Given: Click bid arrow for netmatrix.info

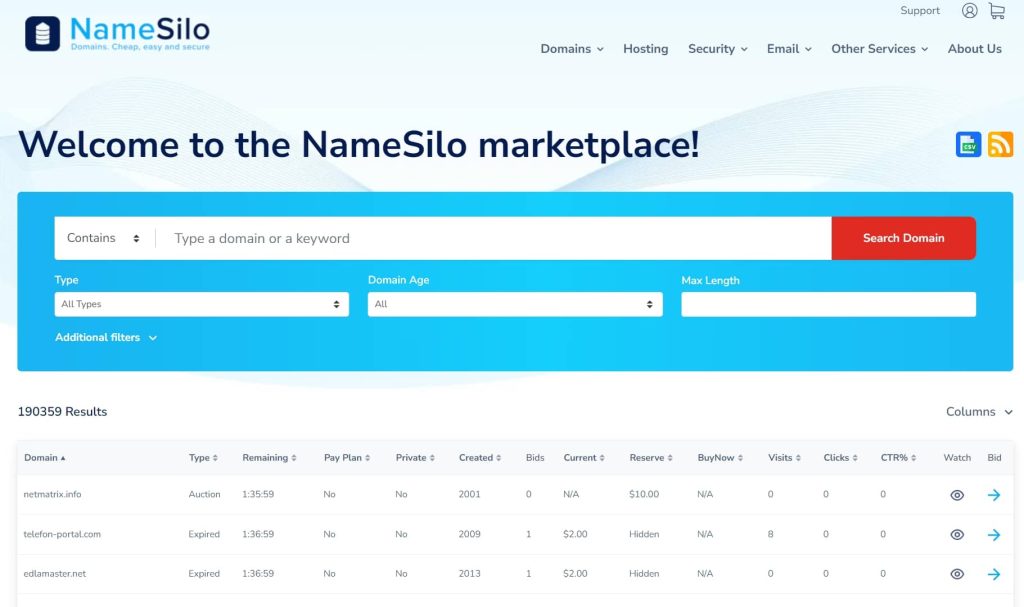Looking at the screenshot, I should click(993, 495).
